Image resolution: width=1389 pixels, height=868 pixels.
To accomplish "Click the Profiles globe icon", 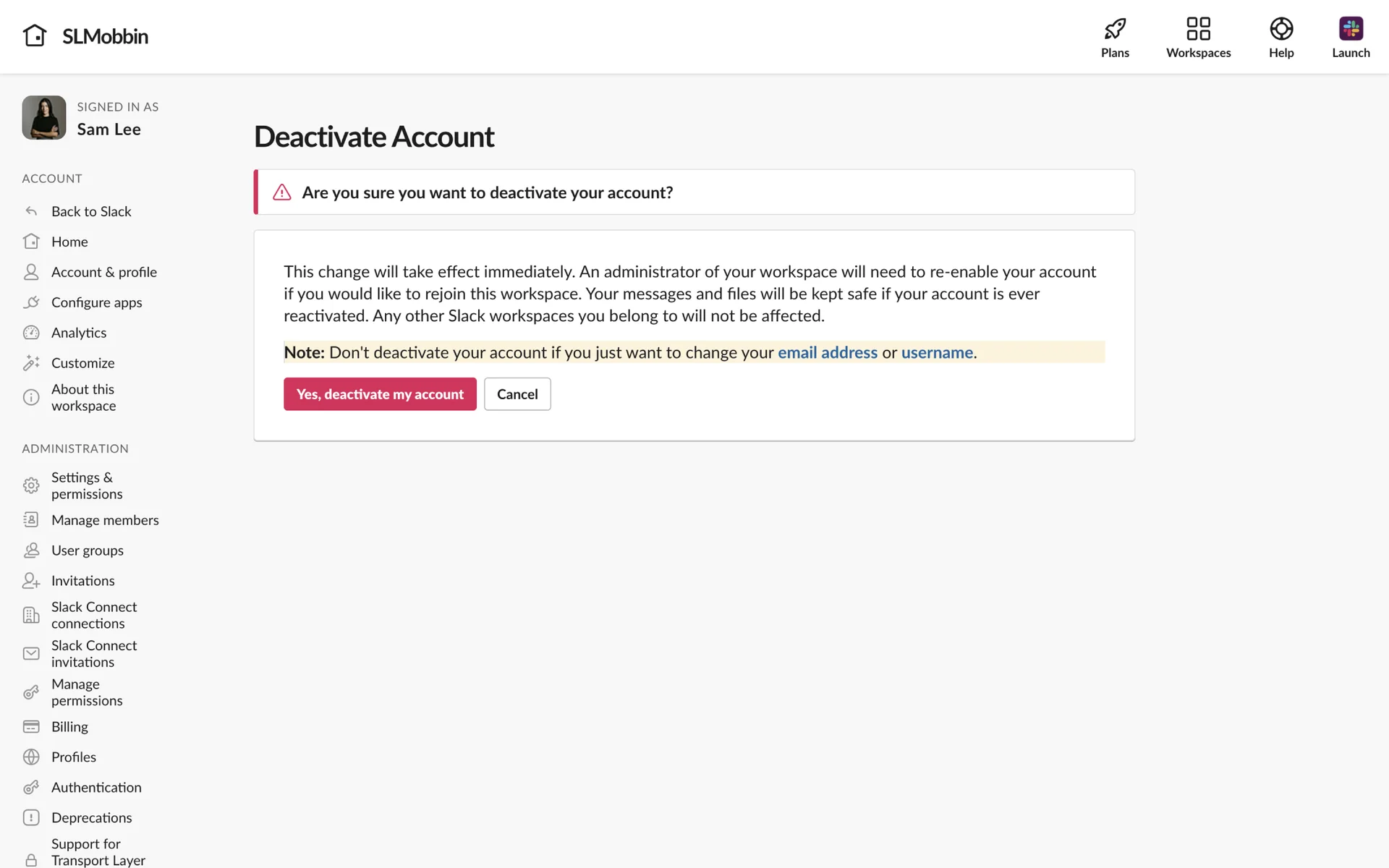I will pyautogui.click(x=31, y=757).
